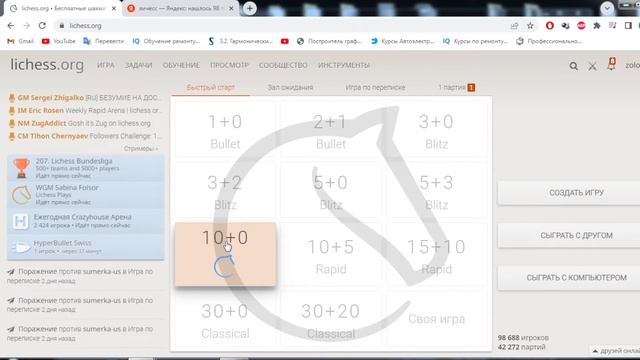Bookmark this page with star icon
This screenshot has height=360, width=640.
[530, 26]
